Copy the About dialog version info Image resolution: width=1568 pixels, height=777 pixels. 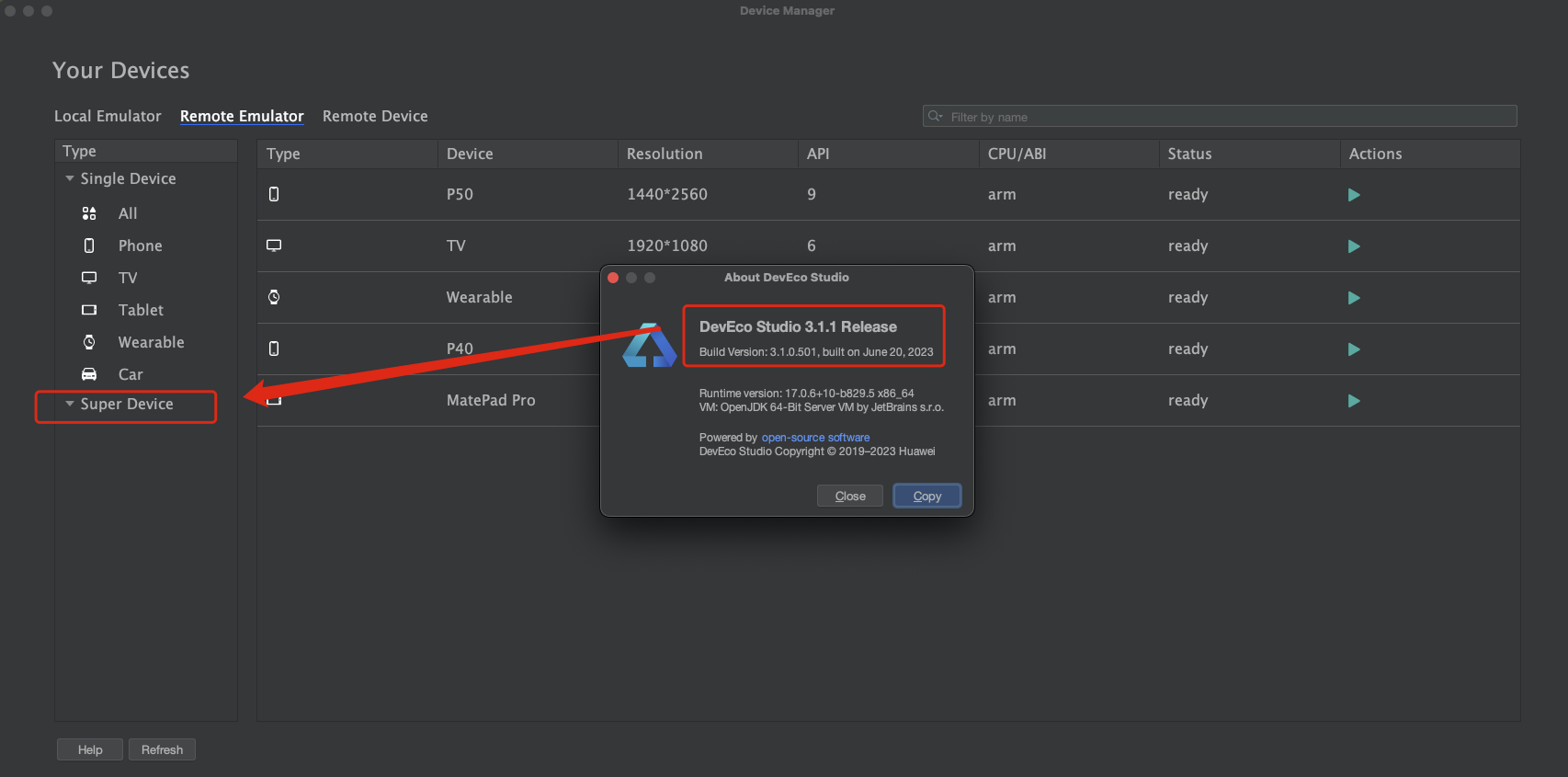pyautogui.click(x=927, y=496)
